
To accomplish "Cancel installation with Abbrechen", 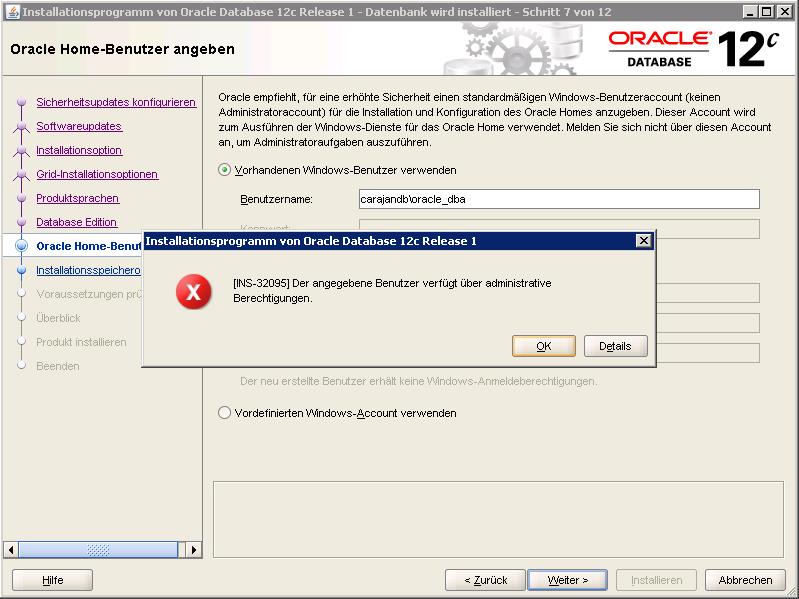I will point(745,580).
